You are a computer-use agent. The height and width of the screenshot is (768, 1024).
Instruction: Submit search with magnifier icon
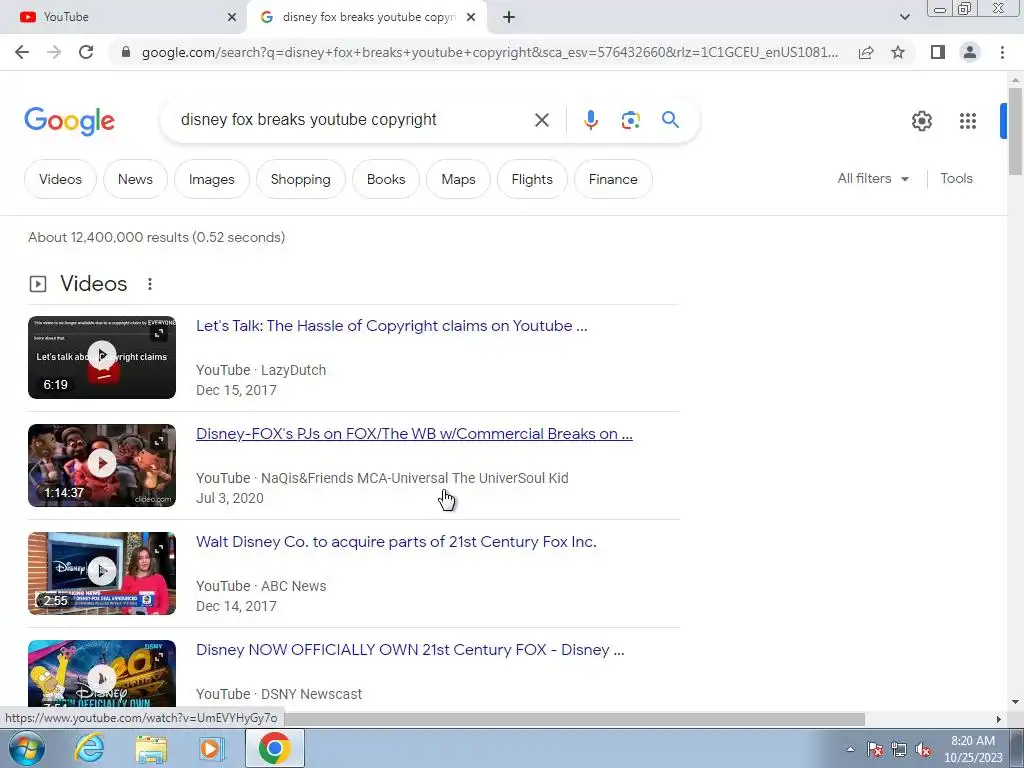coord(670,120)
